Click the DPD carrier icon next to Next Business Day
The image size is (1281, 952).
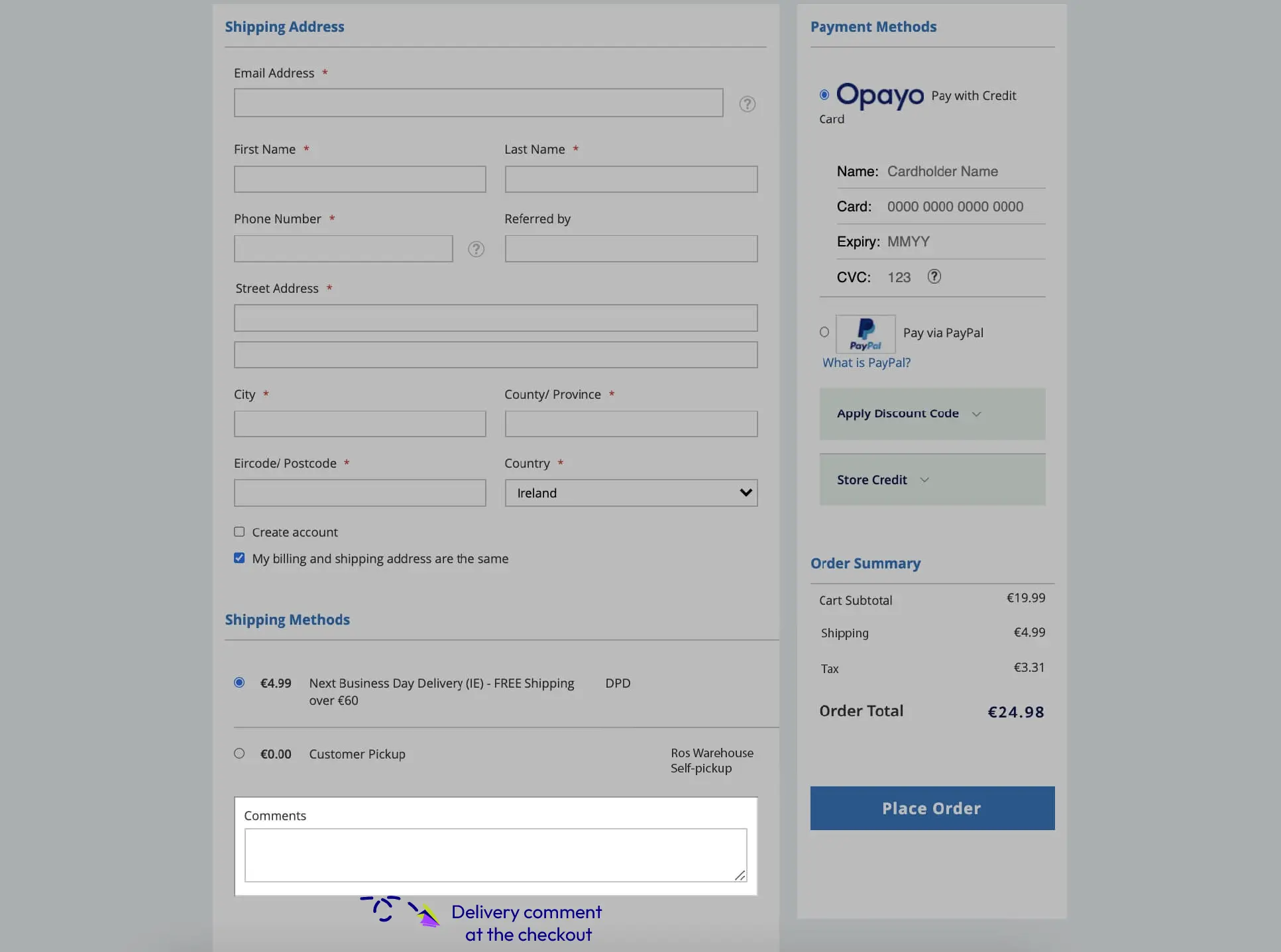(617, 683)
